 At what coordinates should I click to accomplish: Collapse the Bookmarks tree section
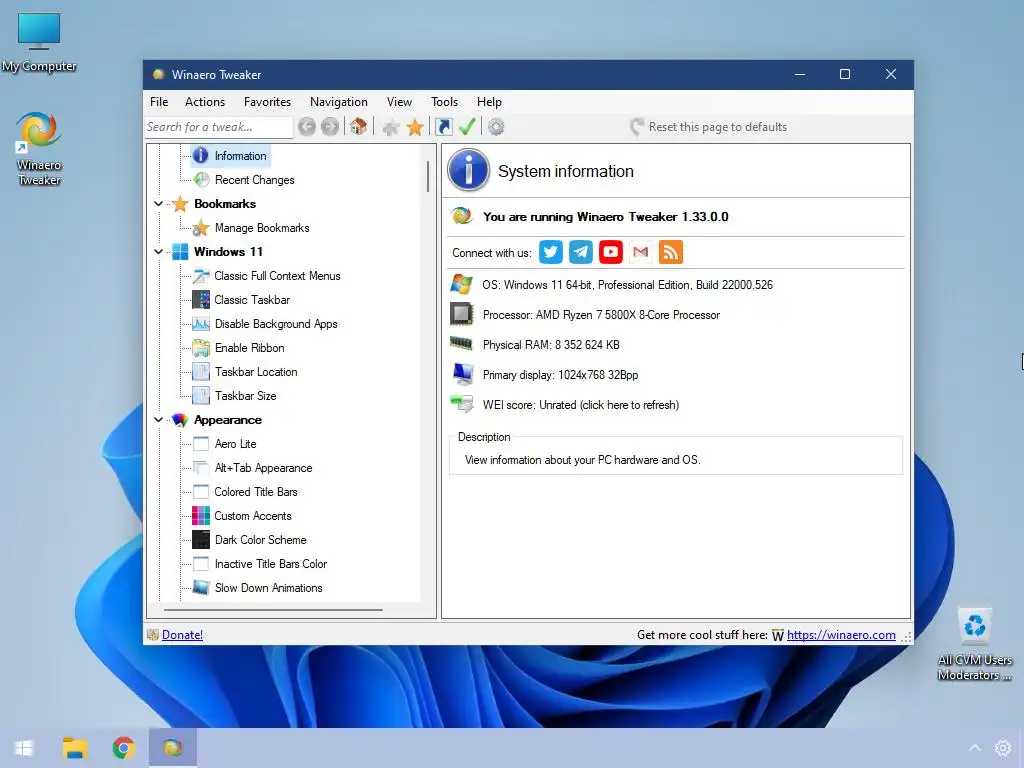coord(158,204)
